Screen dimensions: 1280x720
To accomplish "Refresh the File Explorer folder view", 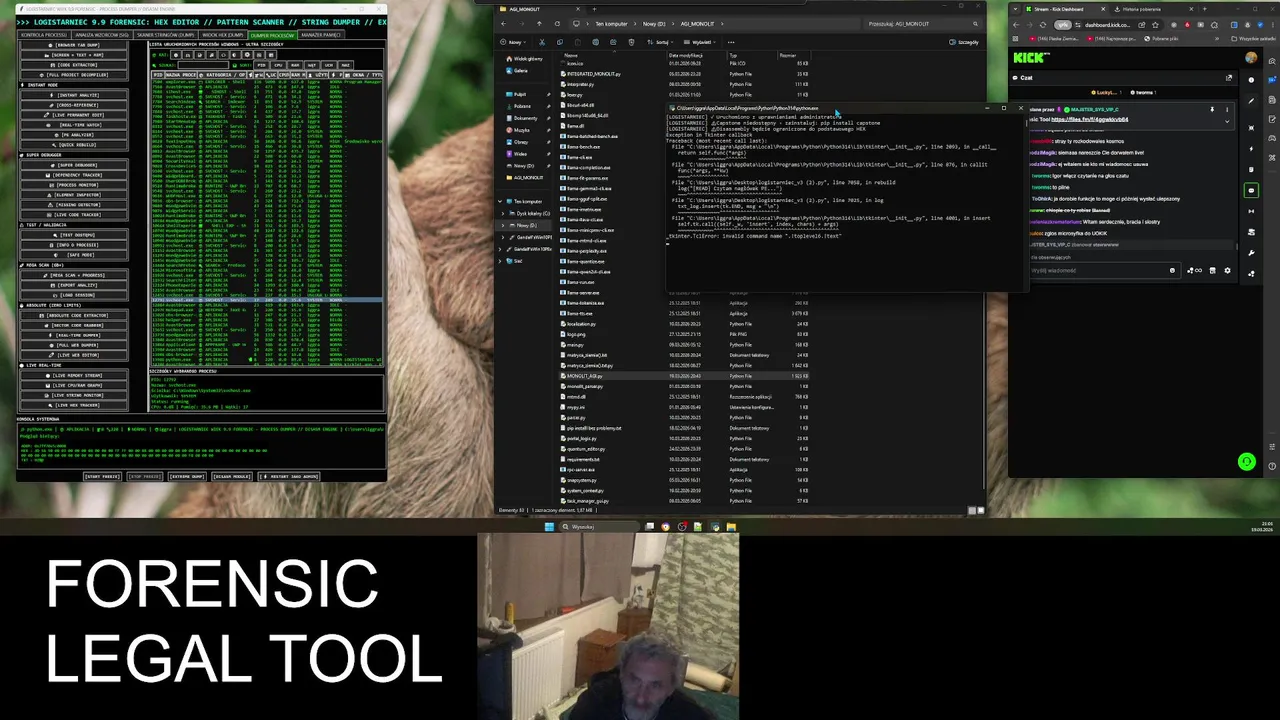I will (557, 24).
